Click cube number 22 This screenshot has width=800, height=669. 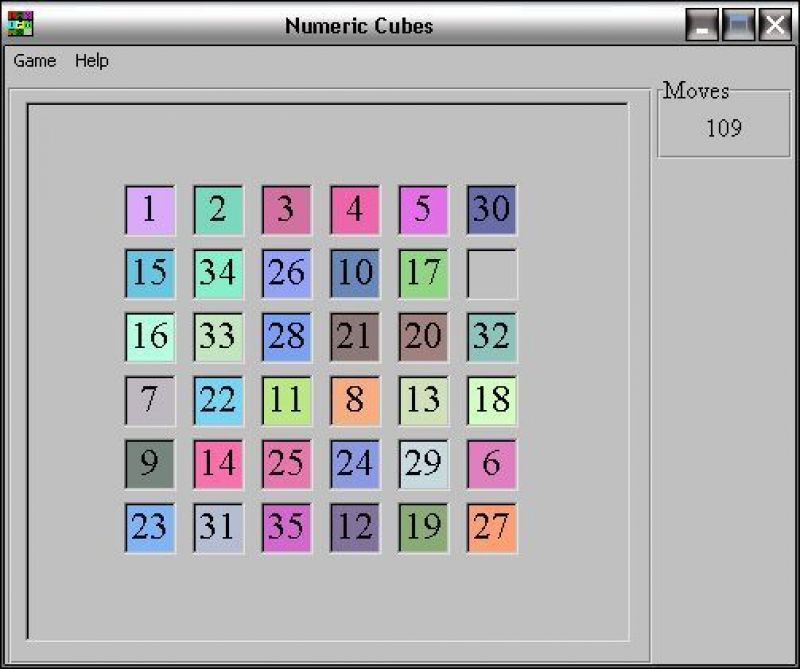[x=218, y=401]
